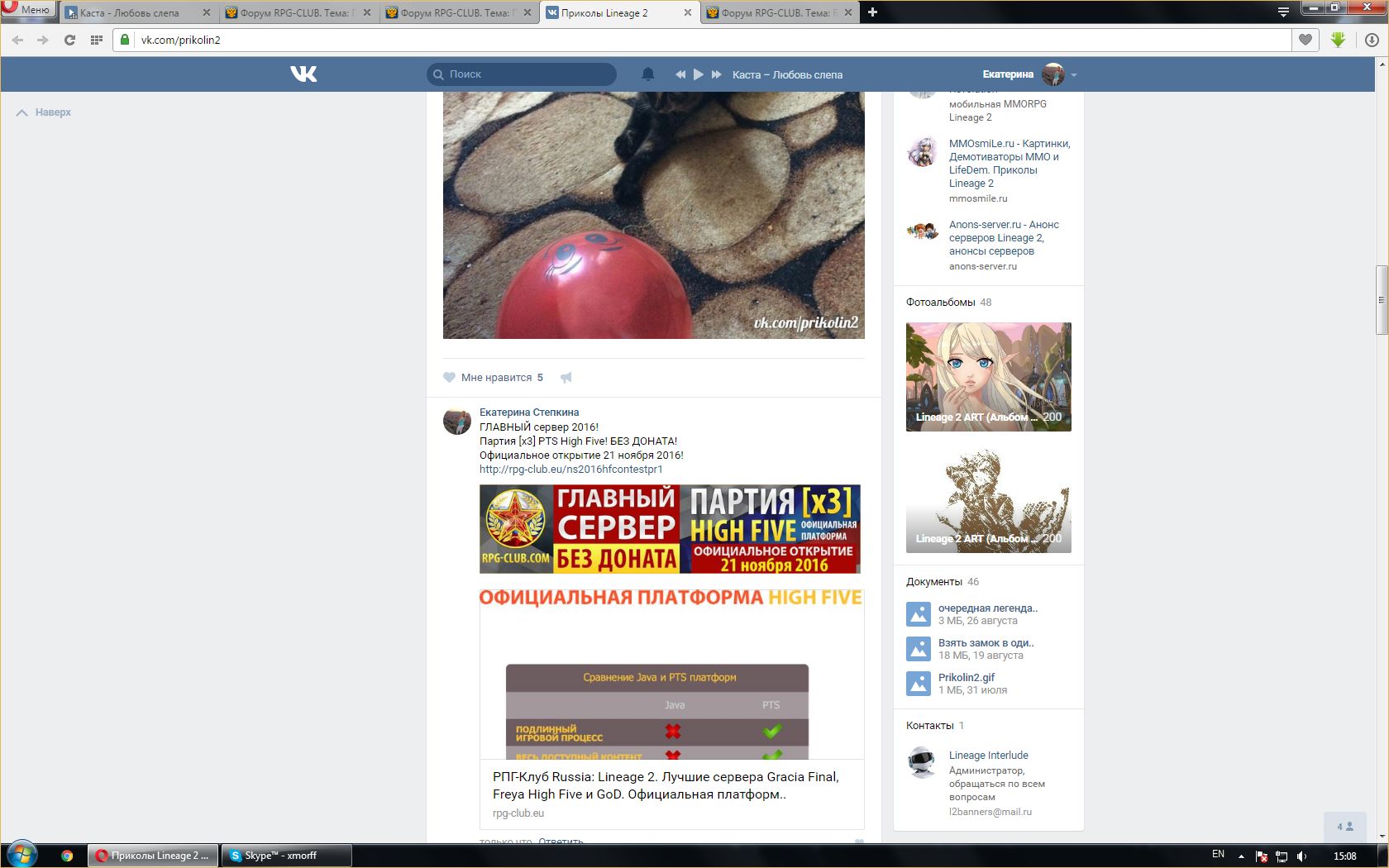Click the icon beside Взять замок в оди..

(x=919, y=649)
